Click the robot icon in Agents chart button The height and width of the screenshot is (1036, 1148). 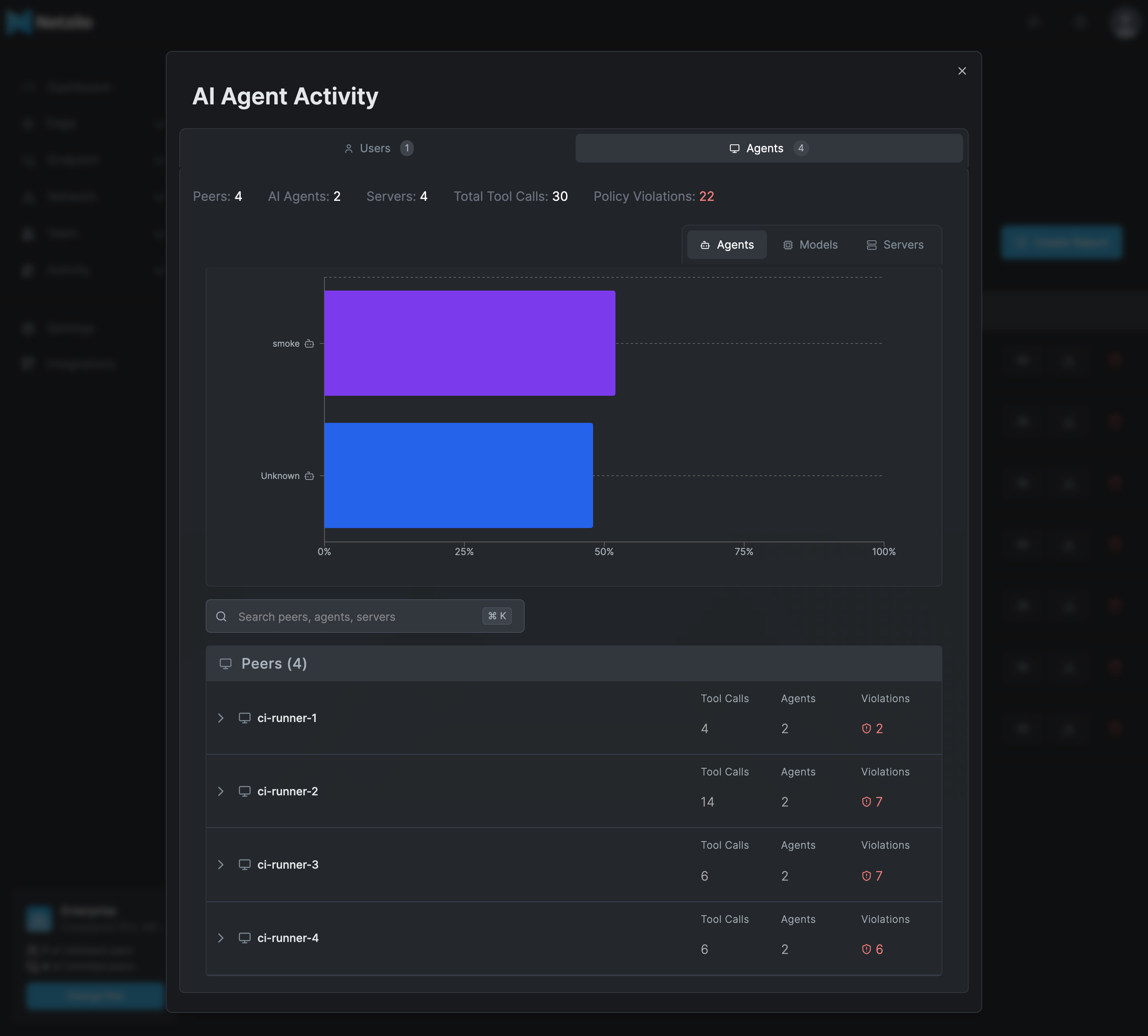tap(705, 245)
